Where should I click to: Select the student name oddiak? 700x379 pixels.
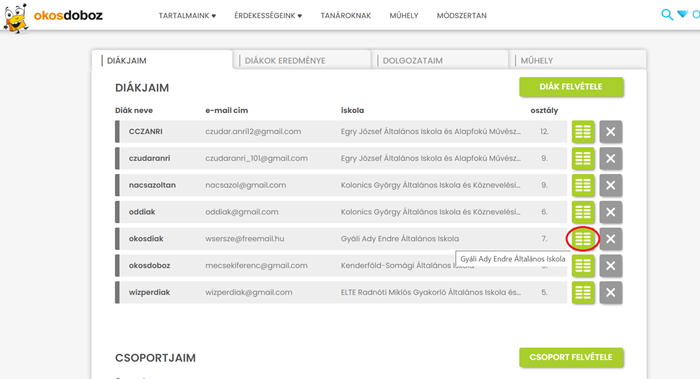(x=142, y=212)
